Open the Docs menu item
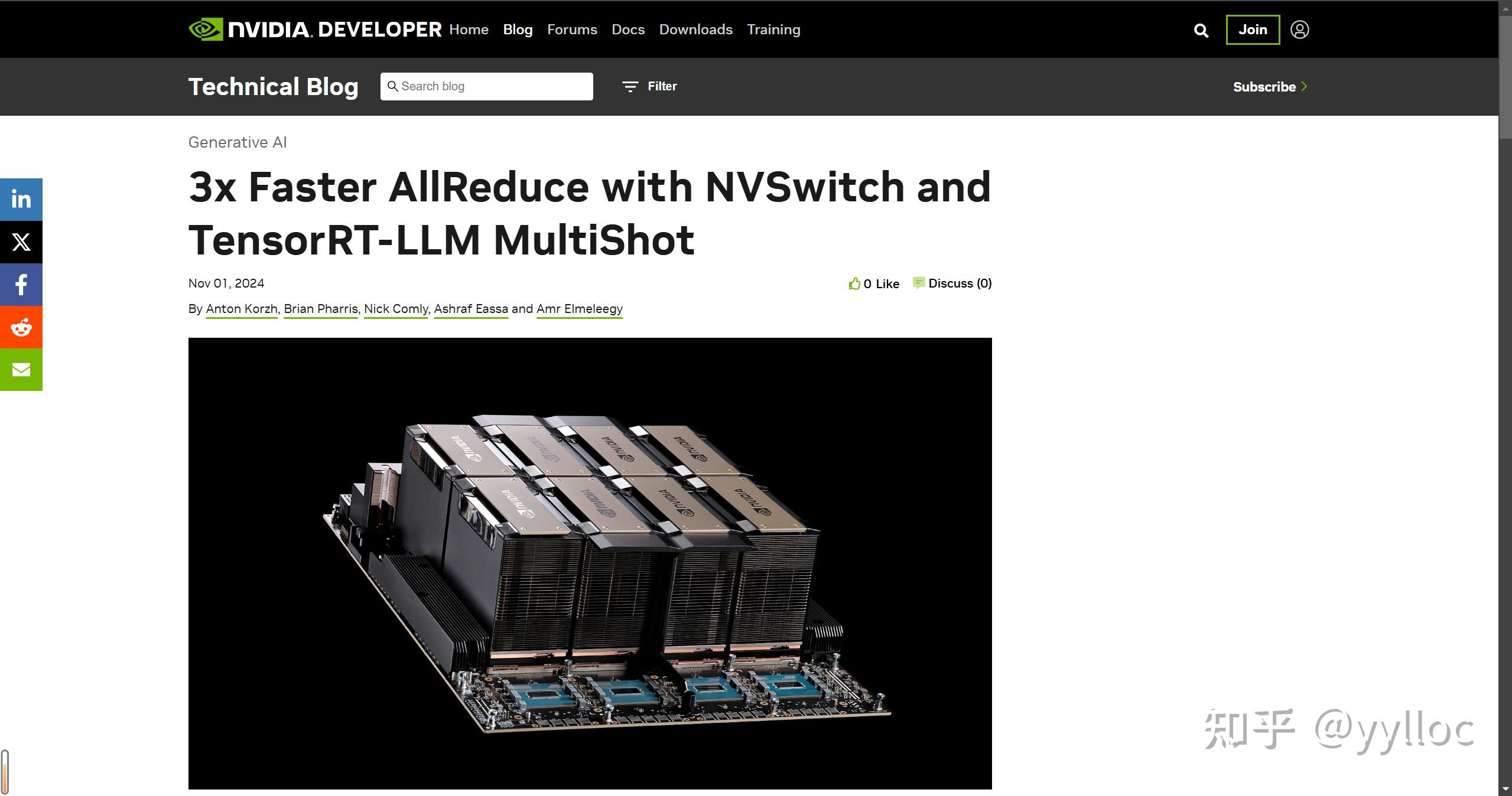 point(627,30)
